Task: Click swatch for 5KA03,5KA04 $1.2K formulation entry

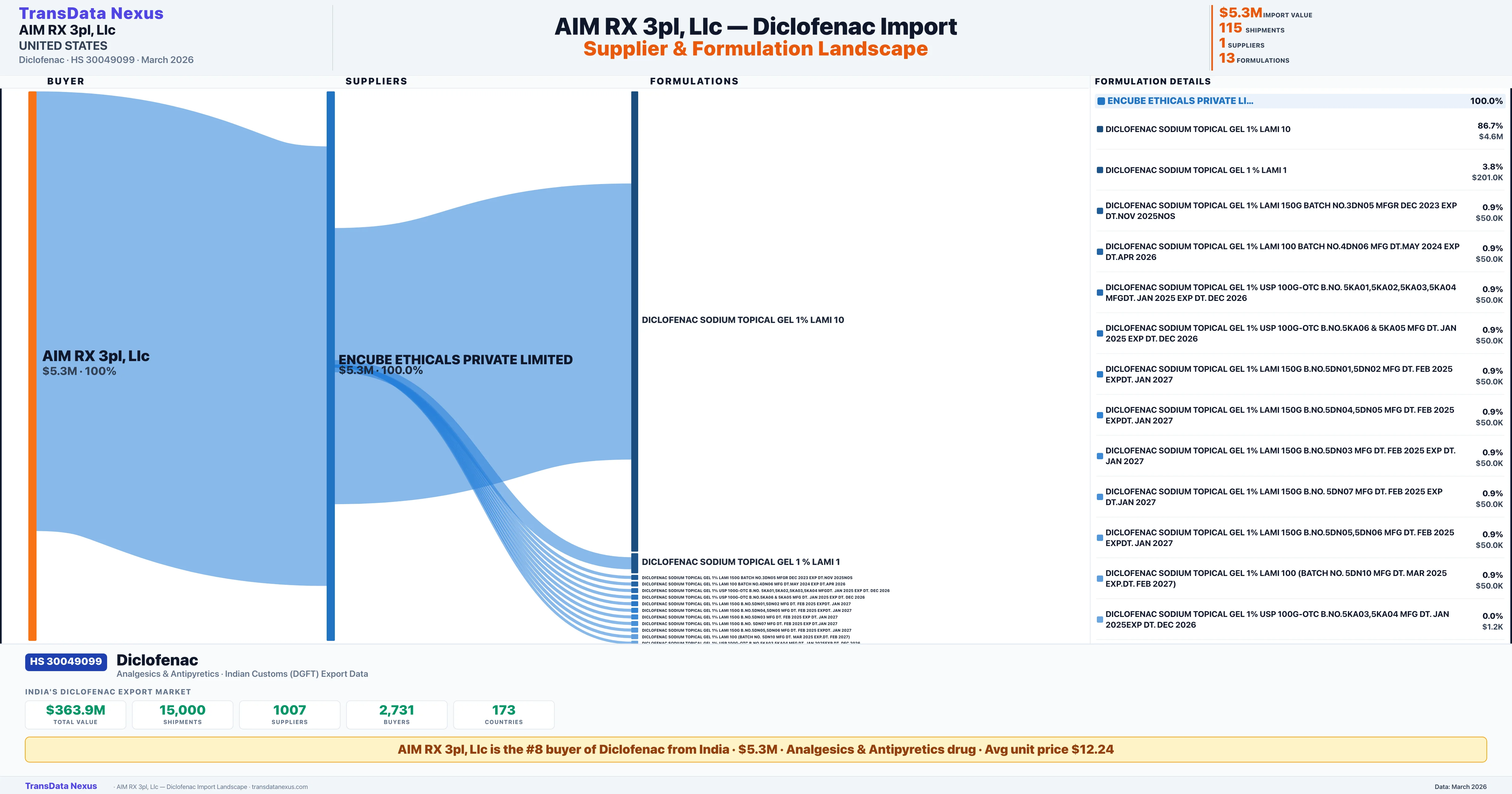Action: pyautogui.click(x=1099, y=619)
